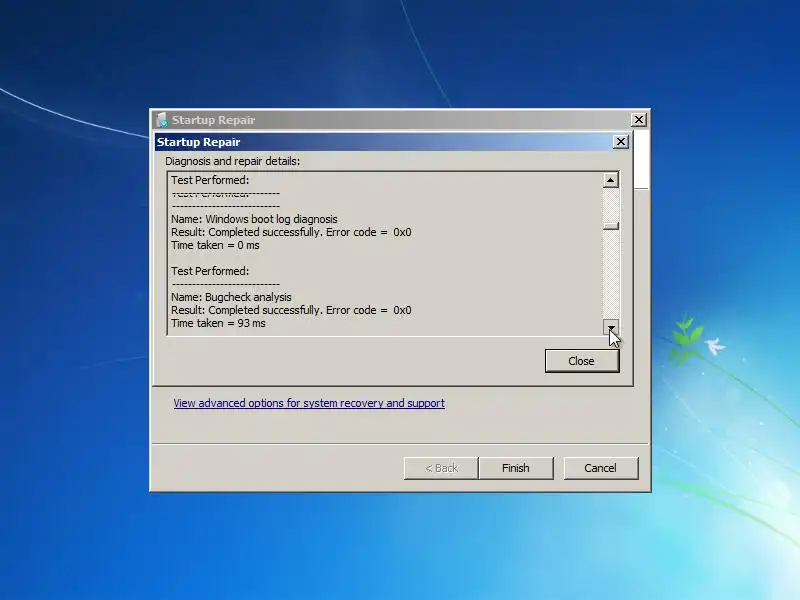Click the Cancel button
This screenshot has height=600, width=800.
coord(601,468)
